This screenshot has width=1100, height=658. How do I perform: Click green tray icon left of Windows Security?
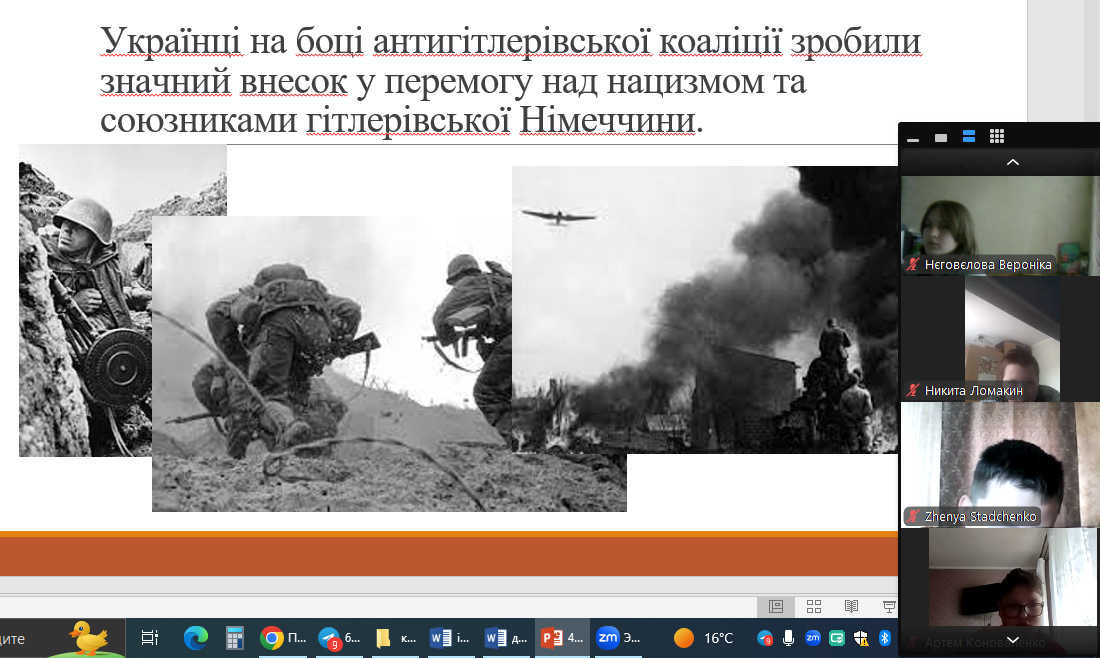(x=837, y=638)
